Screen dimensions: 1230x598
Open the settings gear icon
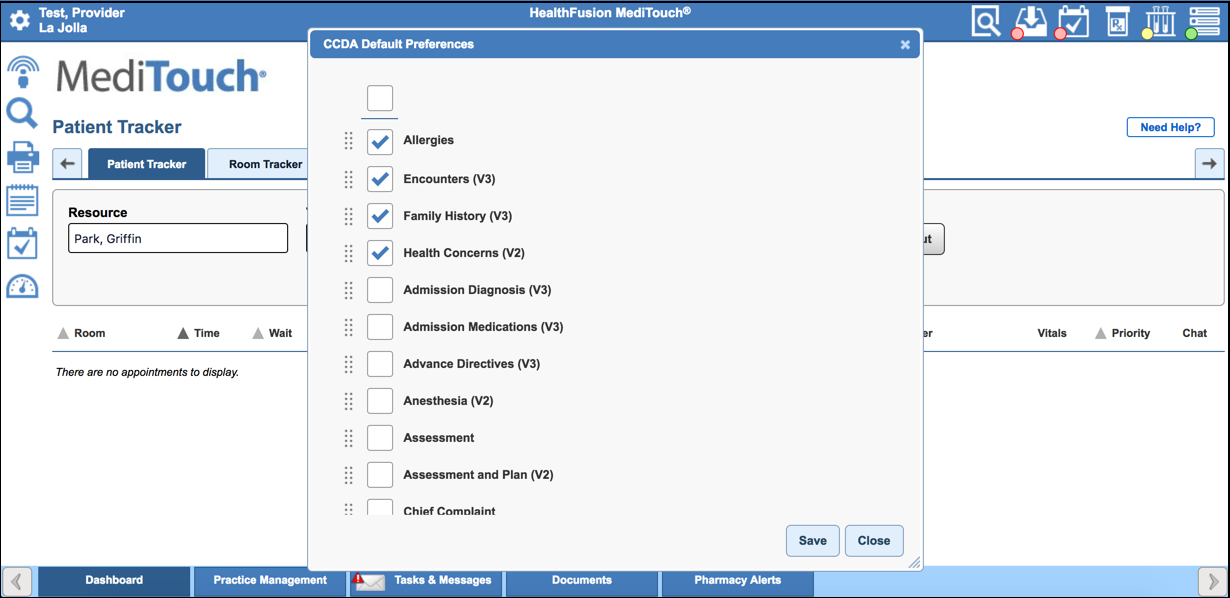20,20
